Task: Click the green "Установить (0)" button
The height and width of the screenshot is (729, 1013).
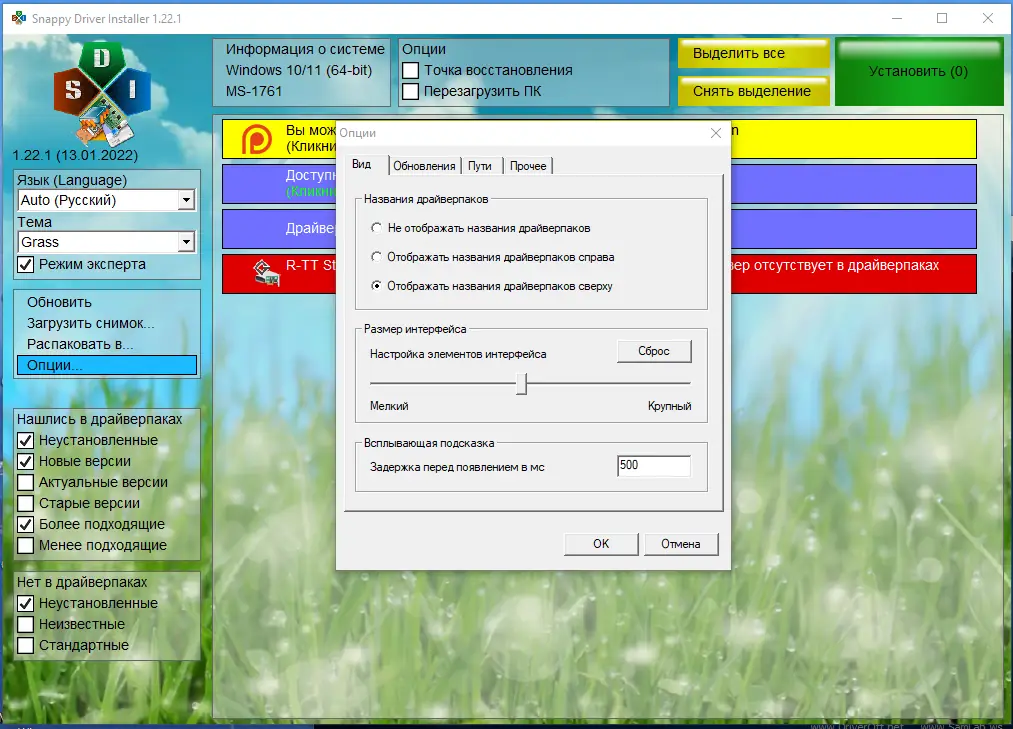Action: pos(918,71)
